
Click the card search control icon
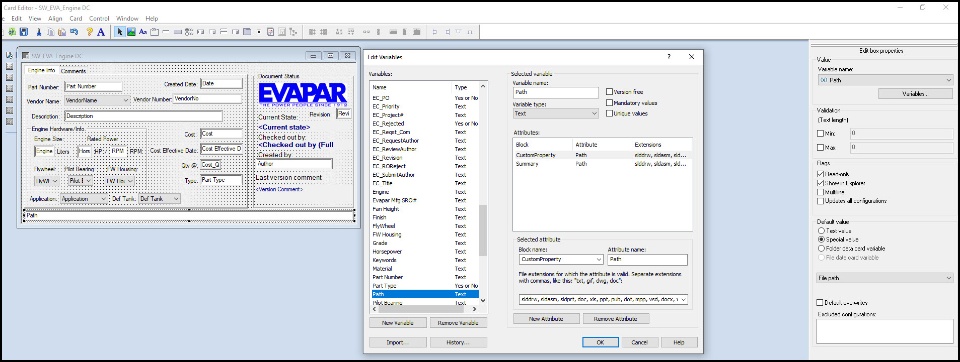pyautogui.click(x=271, y=31)
